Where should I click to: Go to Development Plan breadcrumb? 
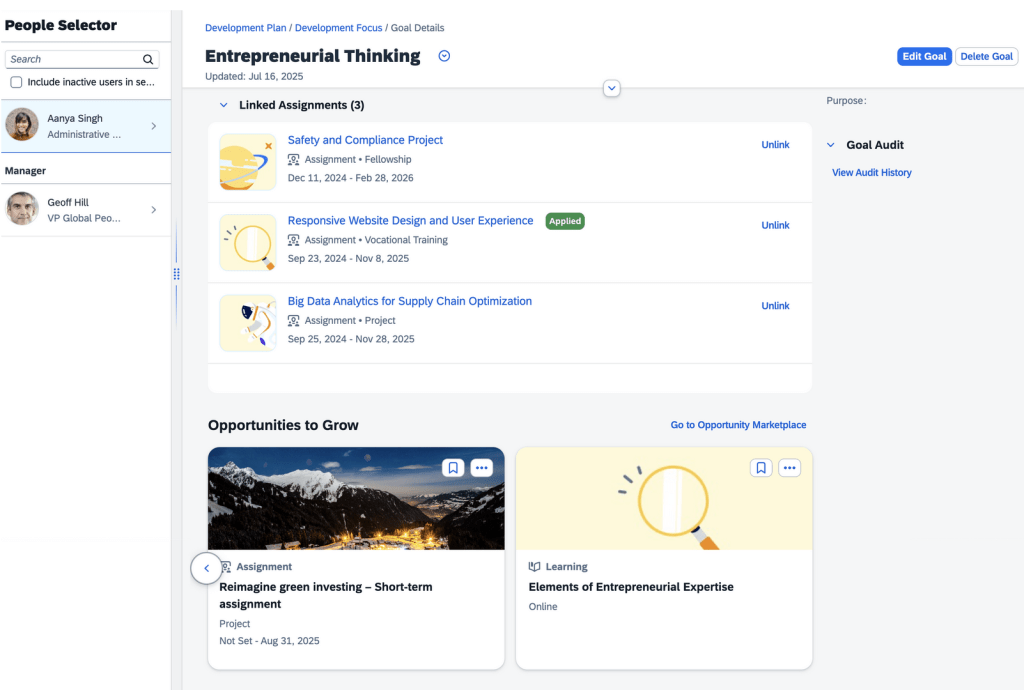(245, 28)
